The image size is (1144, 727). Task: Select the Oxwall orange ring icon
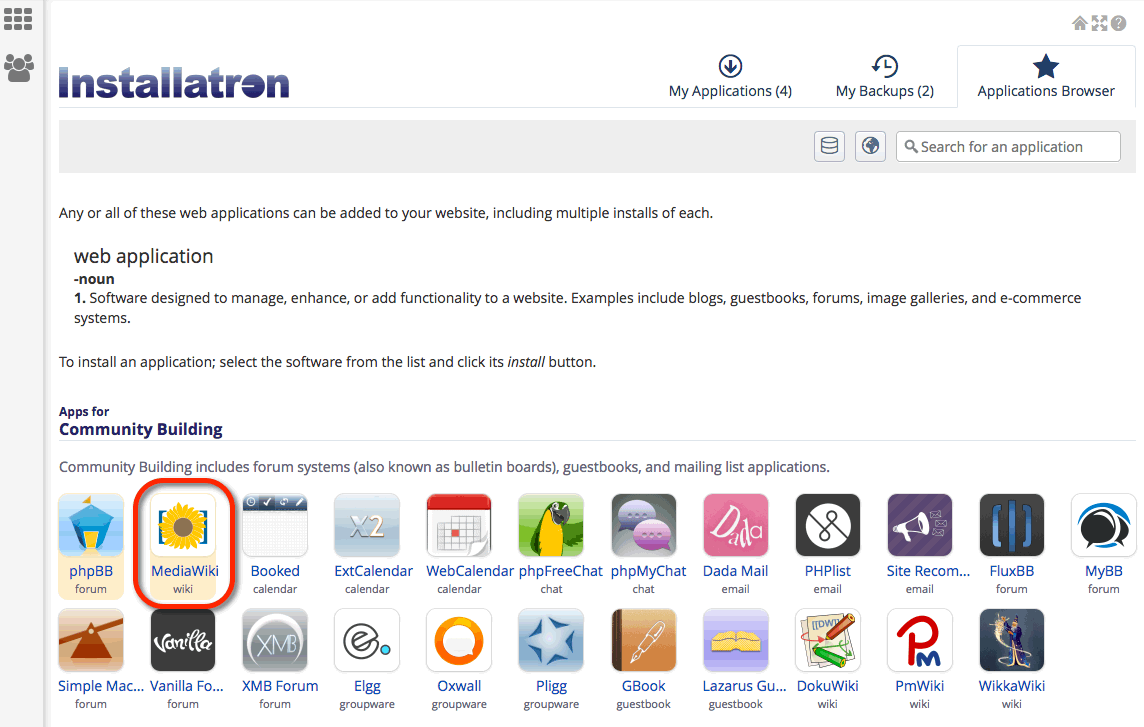tap(459, 640)
